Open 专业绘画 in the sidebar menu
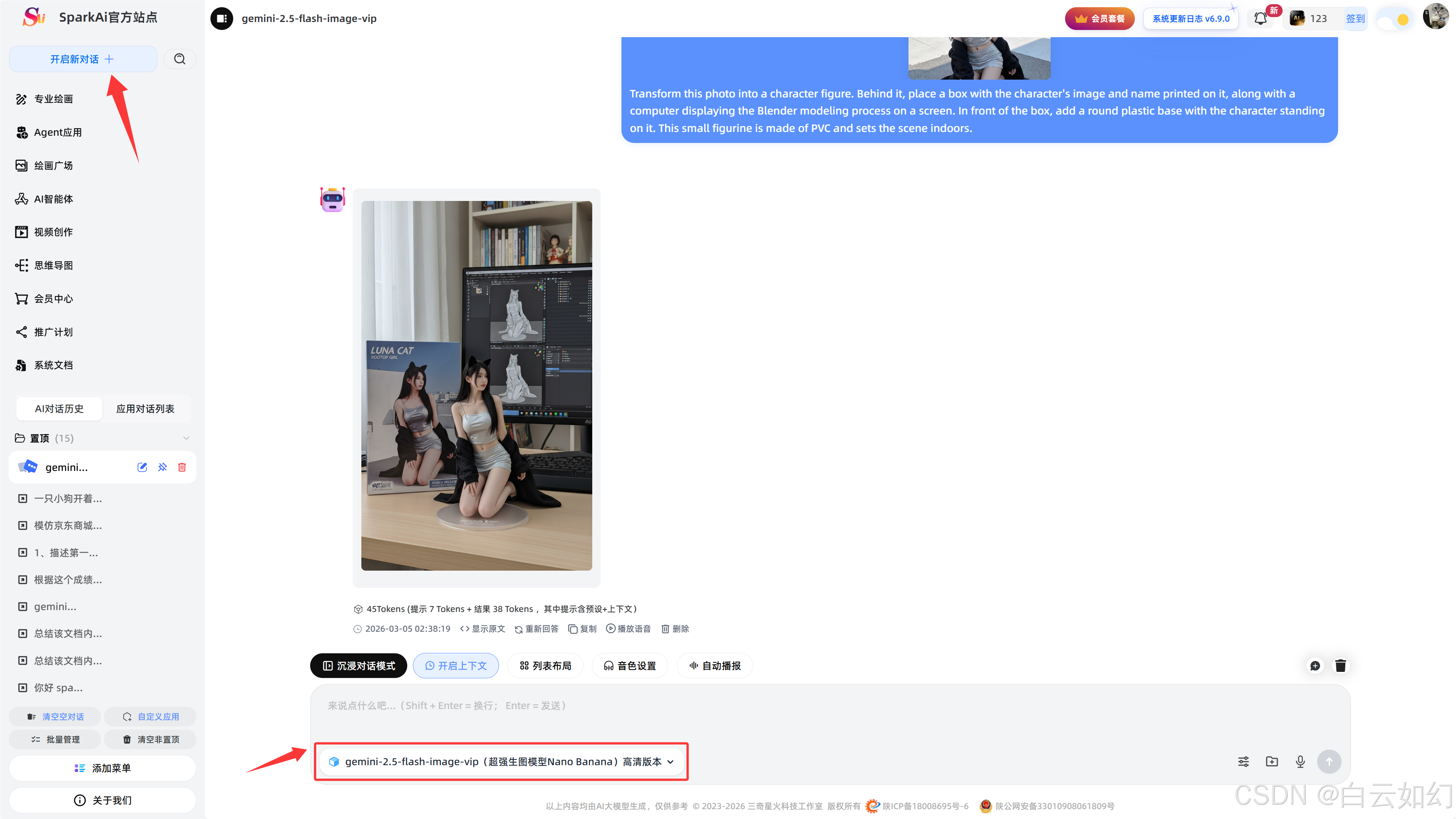Image resolution: width=1456 pixels, height=819 pixels. click(53, 99)
